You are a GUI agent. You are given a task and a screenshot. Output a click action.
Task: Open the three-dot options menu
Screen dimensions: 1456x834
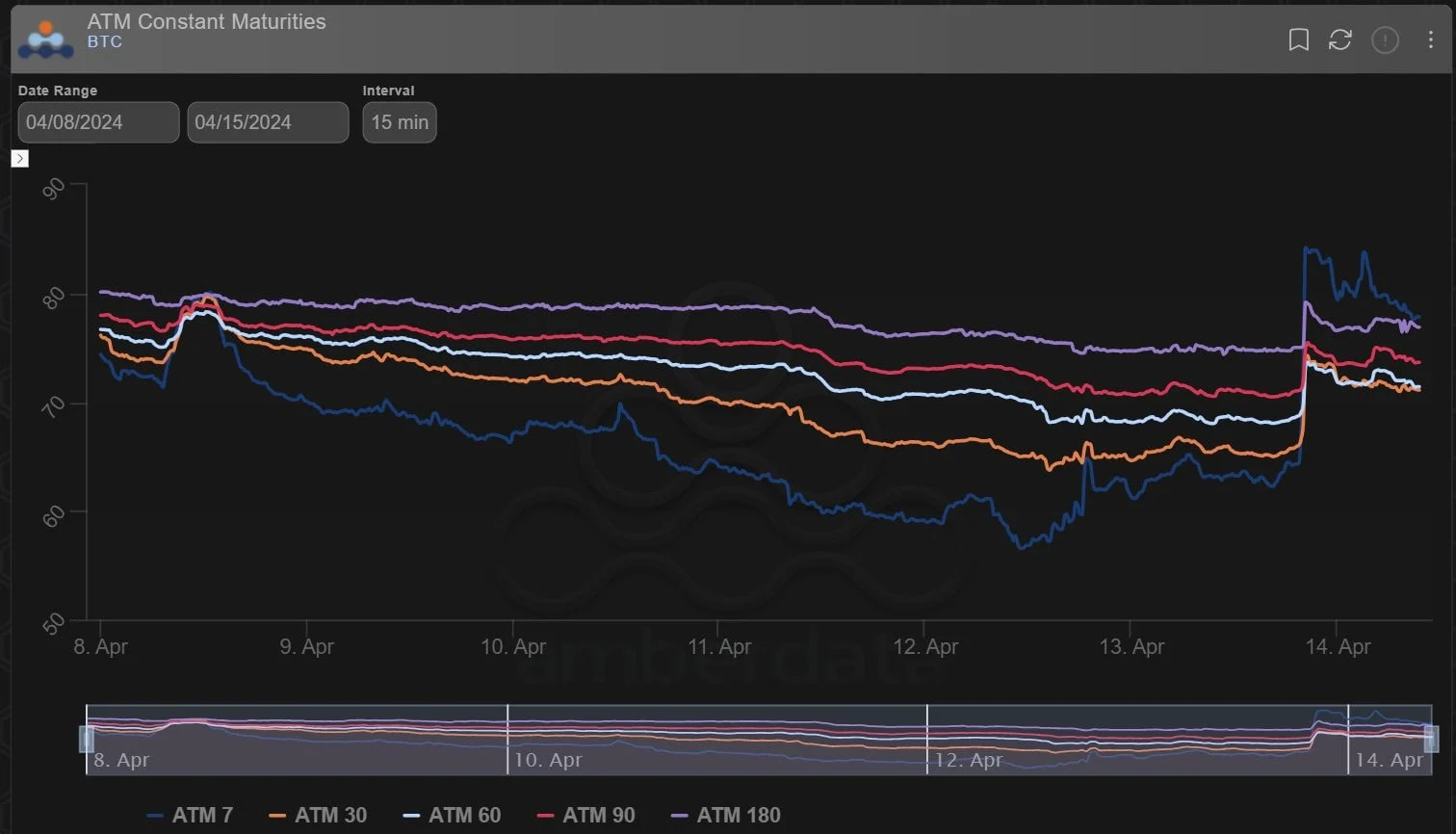pos(1430,39)
